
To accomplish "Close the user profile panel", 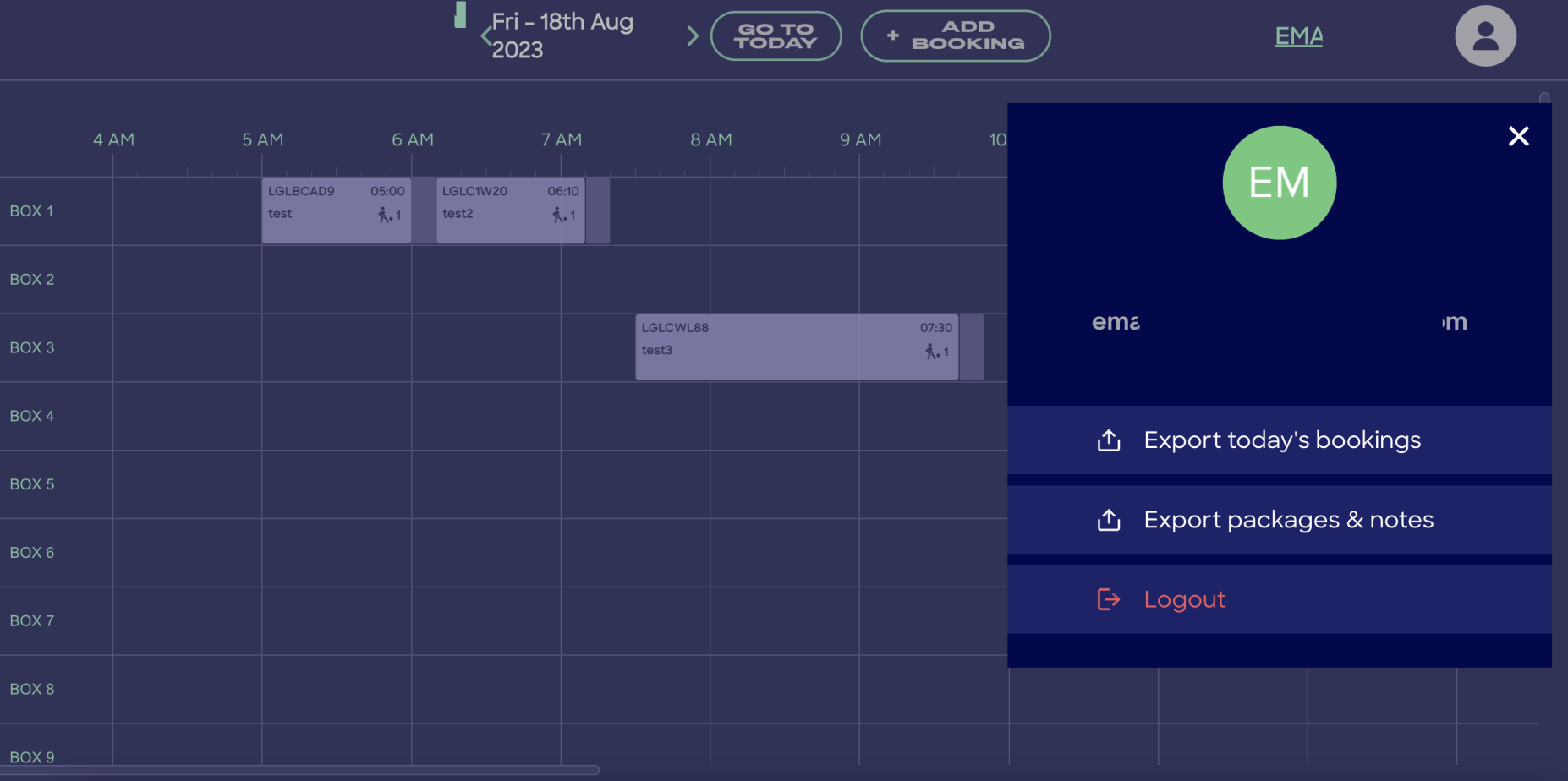I will click(x=1518, y=136).
